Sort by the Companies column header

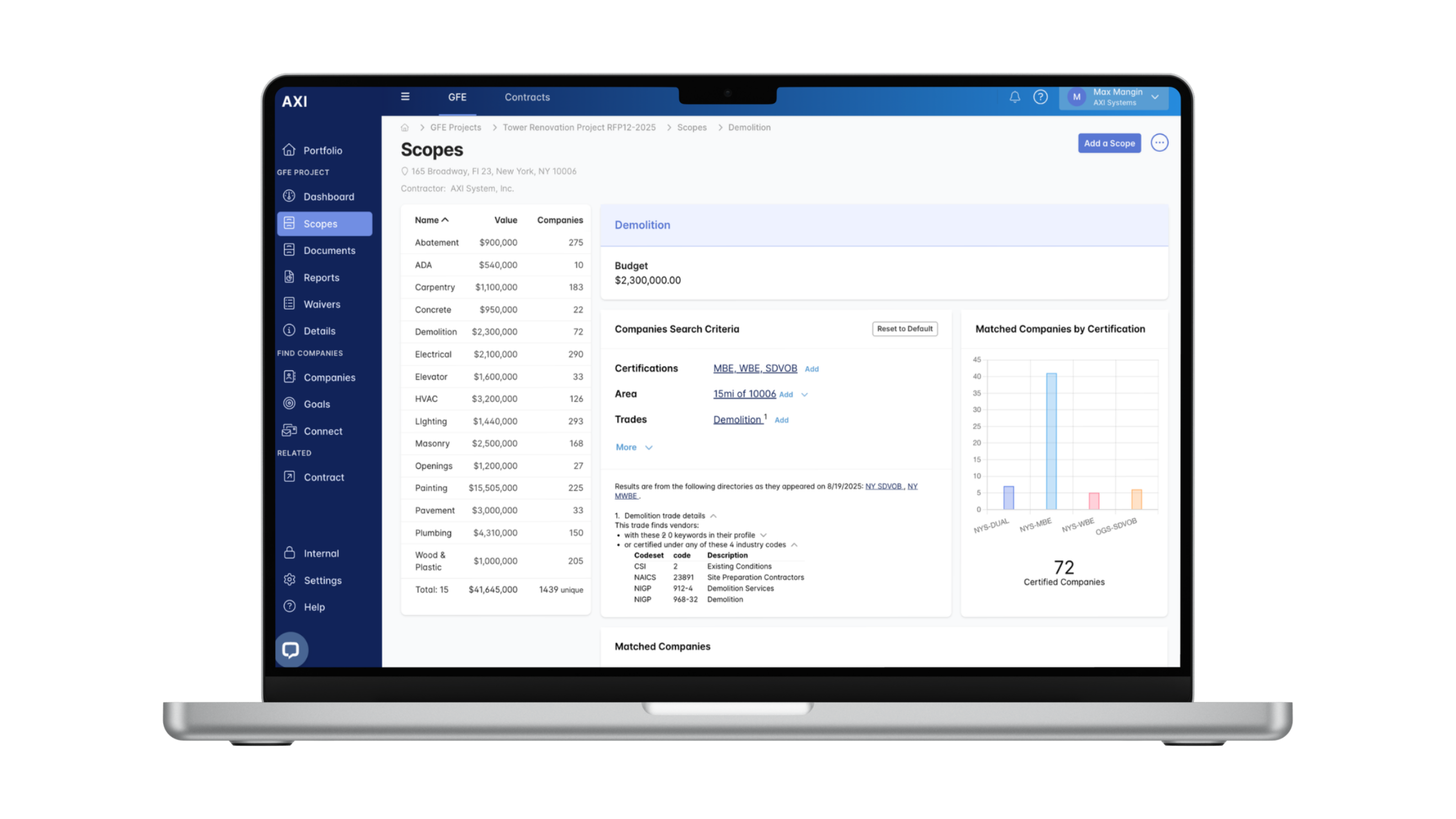[x=560, y=220]
